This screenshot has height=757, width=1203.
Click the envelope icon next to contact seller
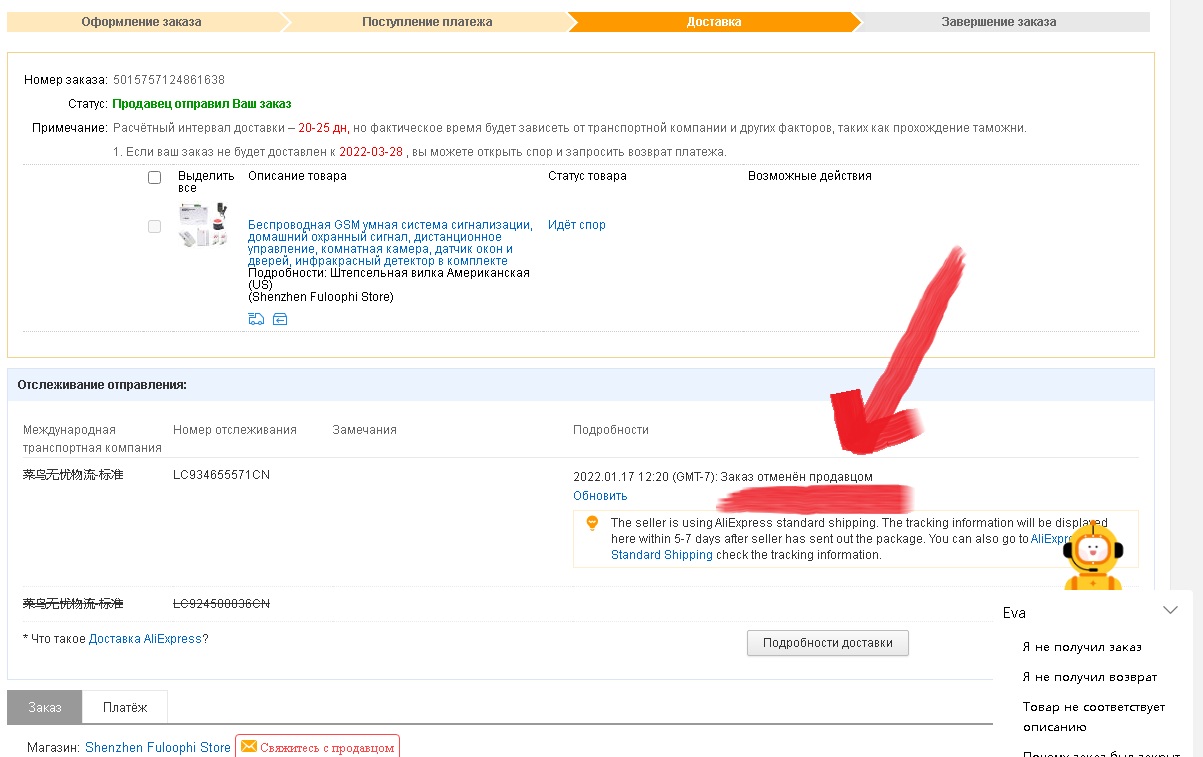(249, 747)
